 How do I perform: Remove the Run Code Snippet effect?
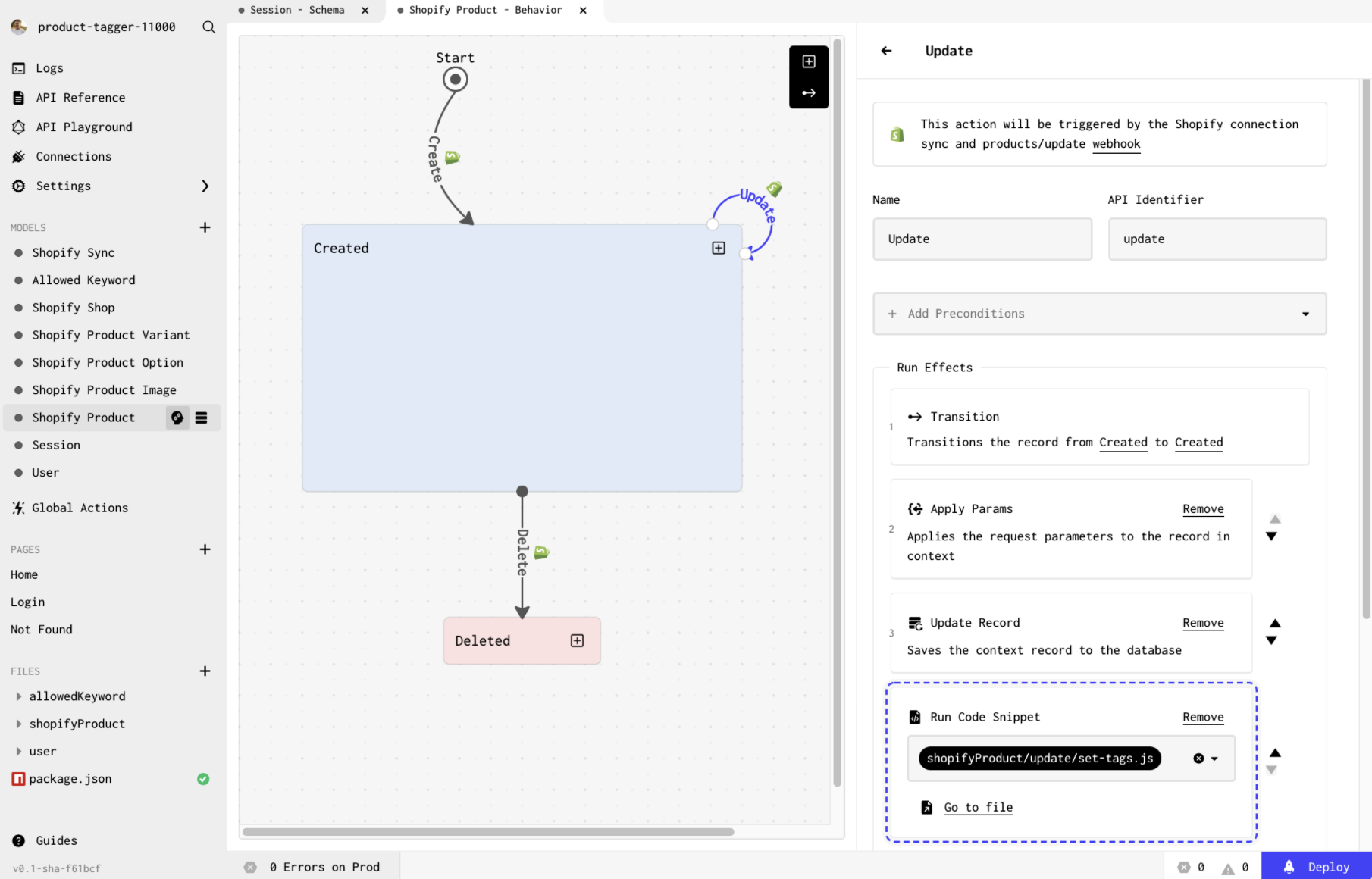pyautogui.click(x=1203, y=718)
